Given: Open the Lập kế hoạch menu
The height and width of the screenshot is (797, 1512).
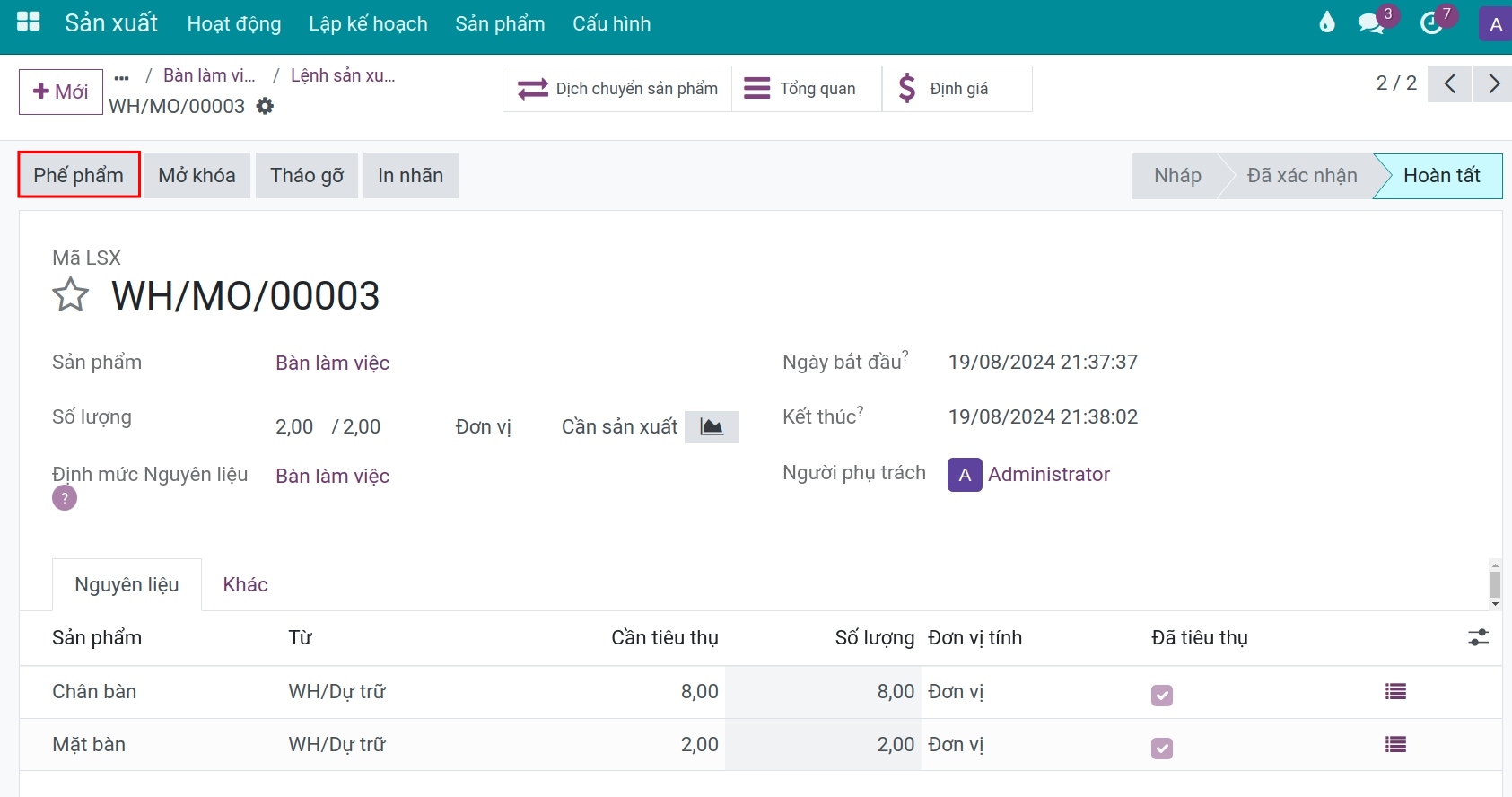Looking at the screenshot, I should tap(368, 23).
